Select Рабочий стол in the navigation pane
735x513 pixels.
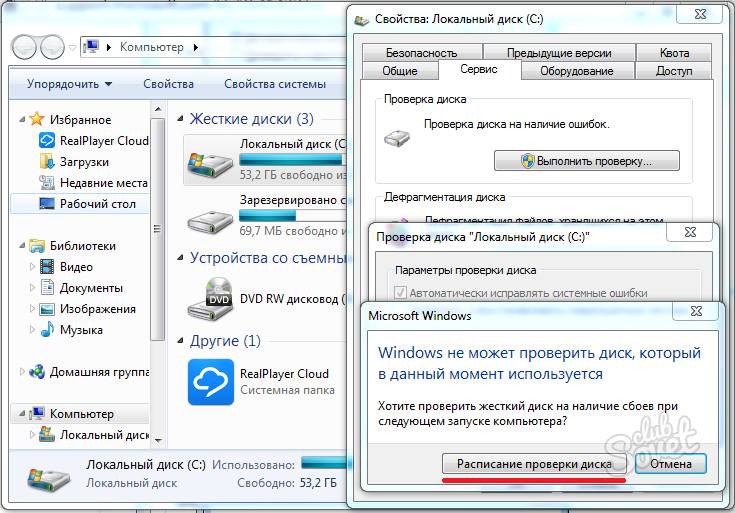(80, 204)
